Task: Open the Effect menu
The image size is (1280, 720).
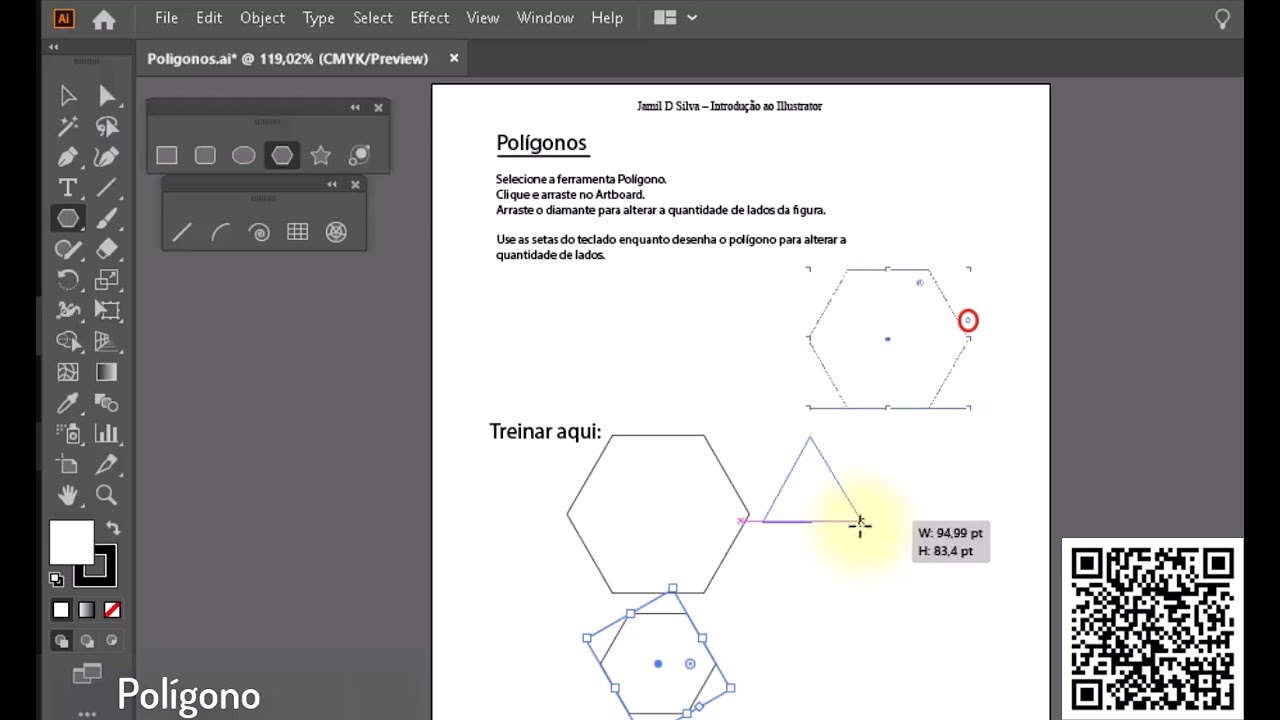Action: (430, 18)
